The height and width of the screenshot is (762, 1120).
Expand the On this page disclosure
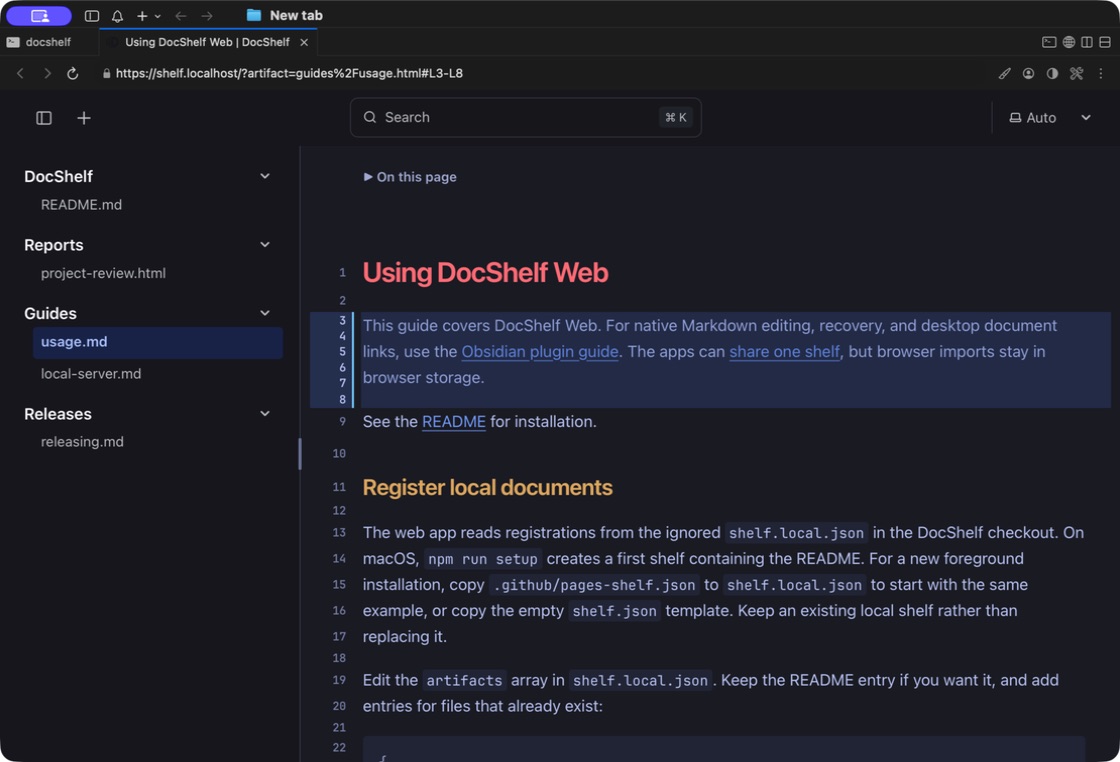pyautogui.click(x=410, y=177)
